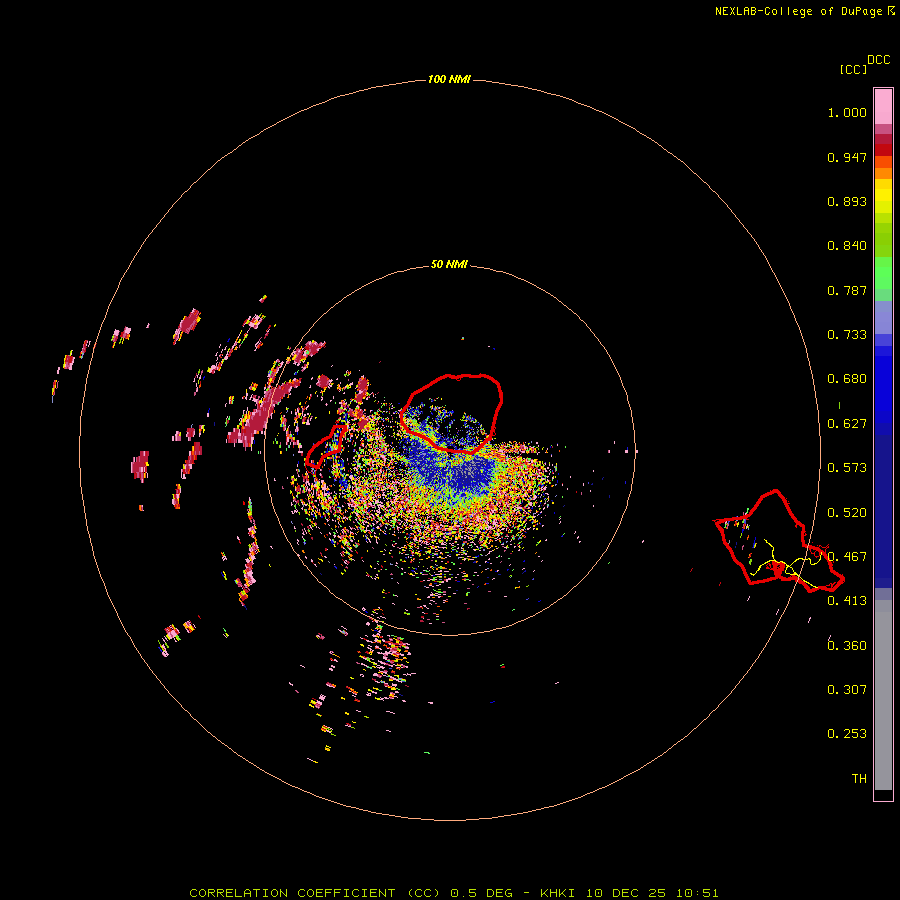The image size is (900, 900).
Task: Select the 100 NMI range ring label
Action: (449, 79)
